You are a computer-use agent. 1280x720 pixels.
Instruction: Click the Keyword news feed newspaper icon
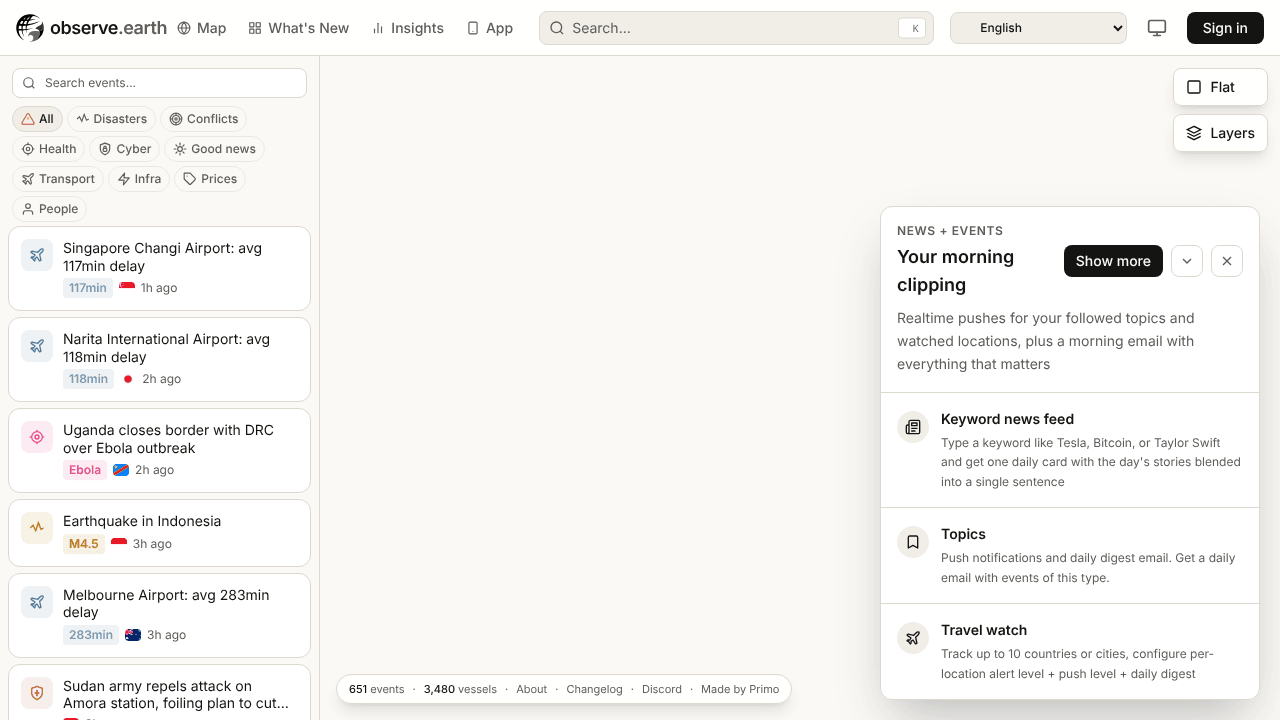[913, 427]
